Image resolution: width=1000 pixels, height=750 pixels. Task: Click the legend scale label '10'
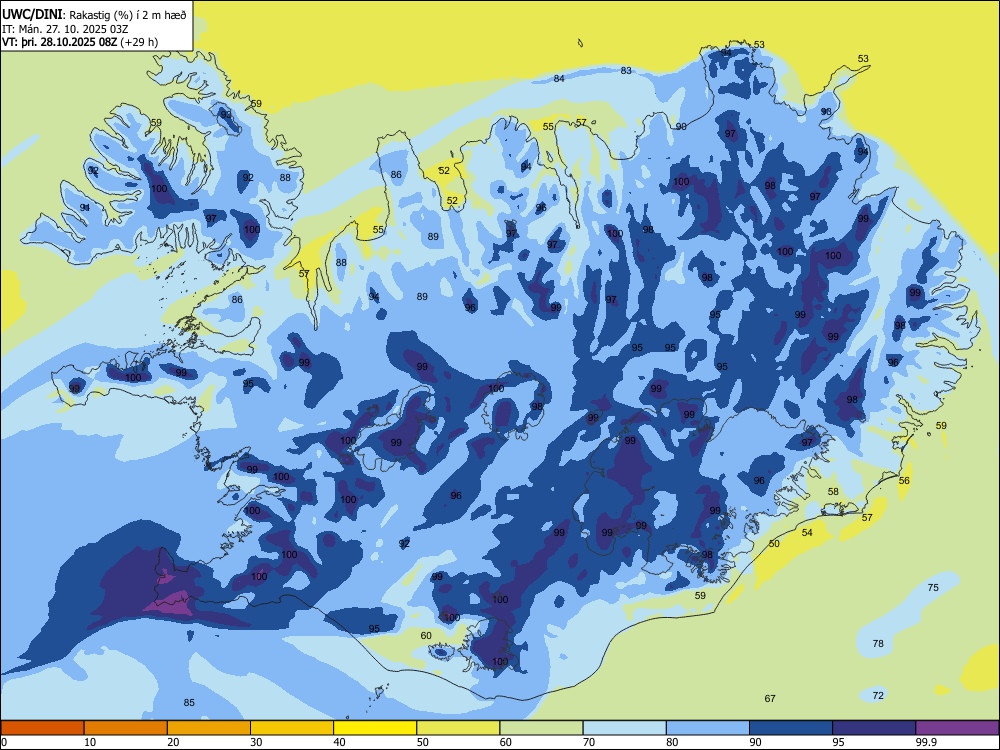click(x=90, y=742)
